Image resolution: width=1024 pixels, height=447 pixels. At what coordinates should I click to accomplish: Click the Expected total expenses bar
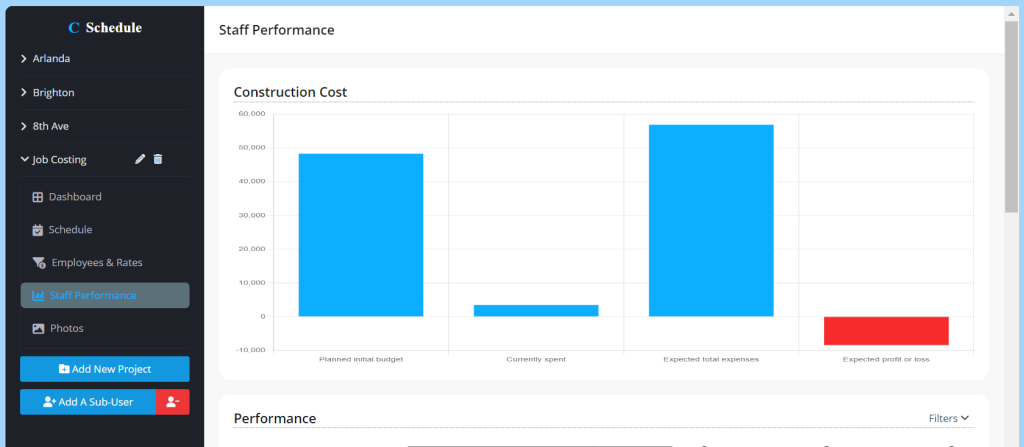pos(710,220)
